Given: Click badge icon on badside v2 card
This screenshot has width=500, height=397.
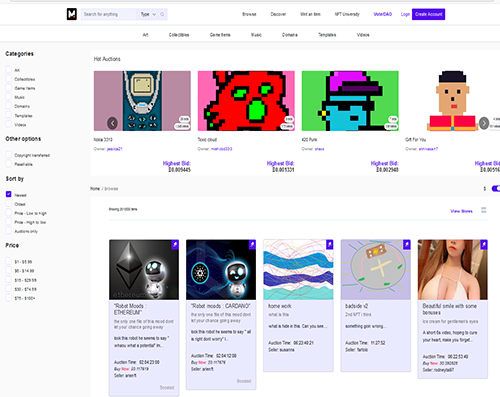Looking at the screenshot, I should [407, 245].
